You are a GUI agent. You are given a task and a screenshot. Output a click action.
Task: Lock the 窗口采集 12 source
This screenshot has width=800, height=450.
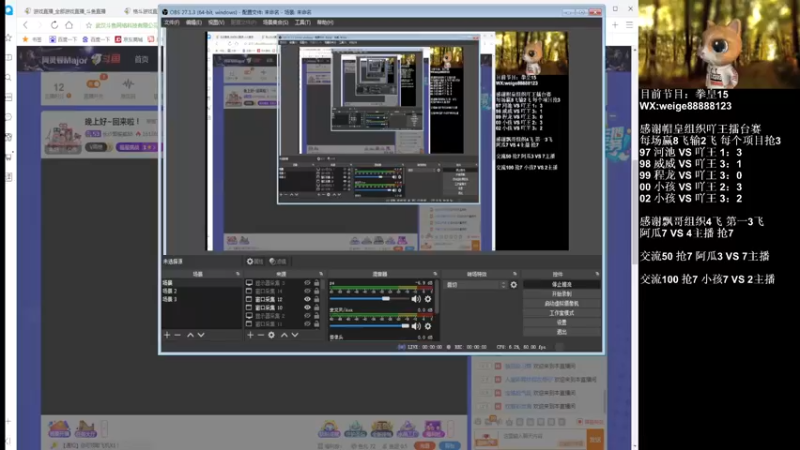coord(316,299)
